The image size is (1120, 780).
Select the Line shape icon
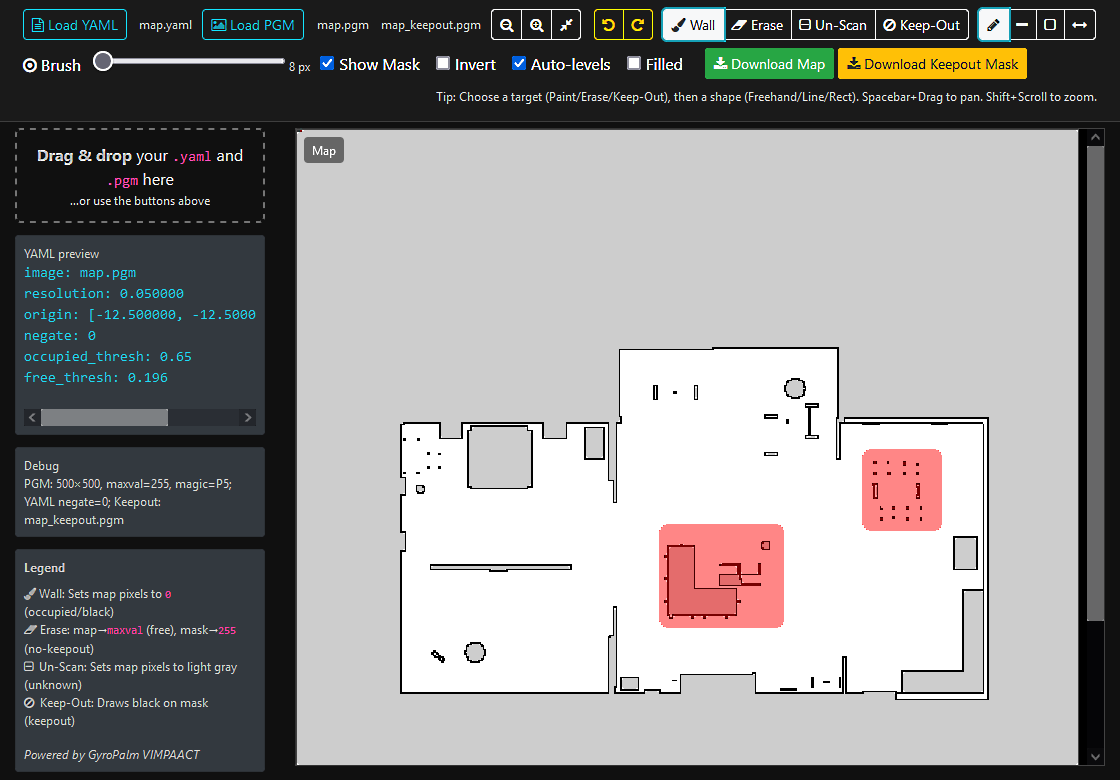click(1022, 25)
